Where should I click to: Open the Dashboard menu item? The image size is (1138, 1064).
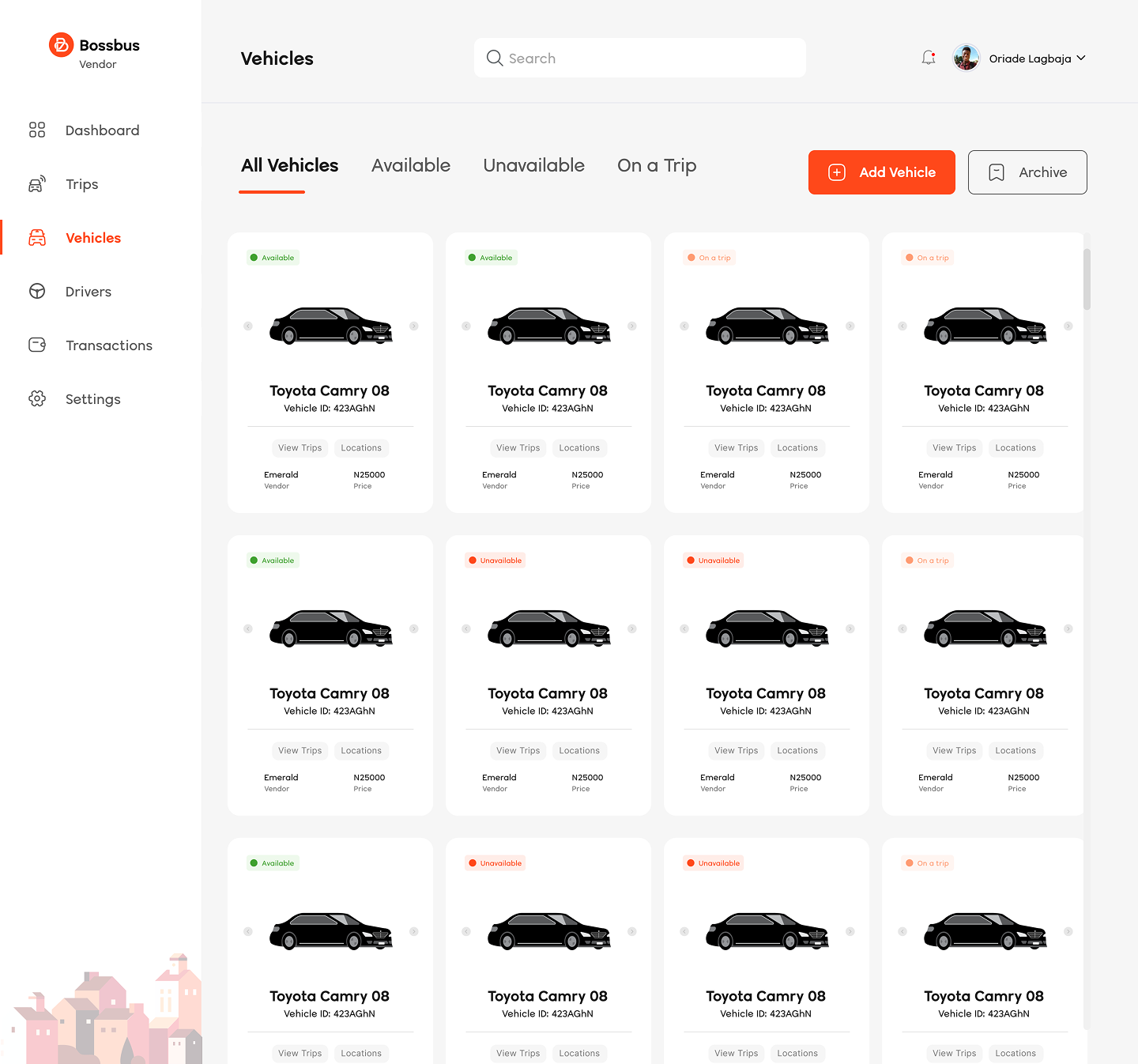click(101, 130)
